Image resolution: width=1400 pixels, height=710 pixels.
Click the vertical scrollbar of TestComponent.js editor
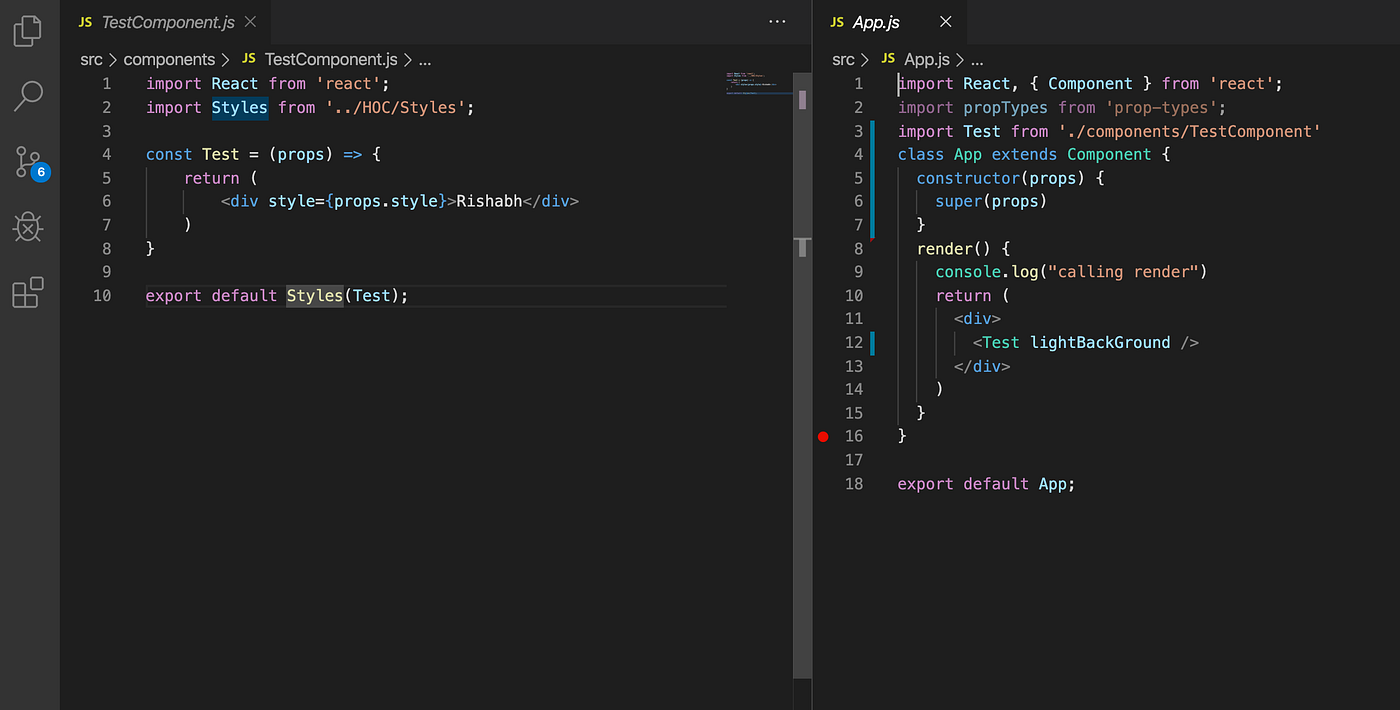(x=802, y=98)
